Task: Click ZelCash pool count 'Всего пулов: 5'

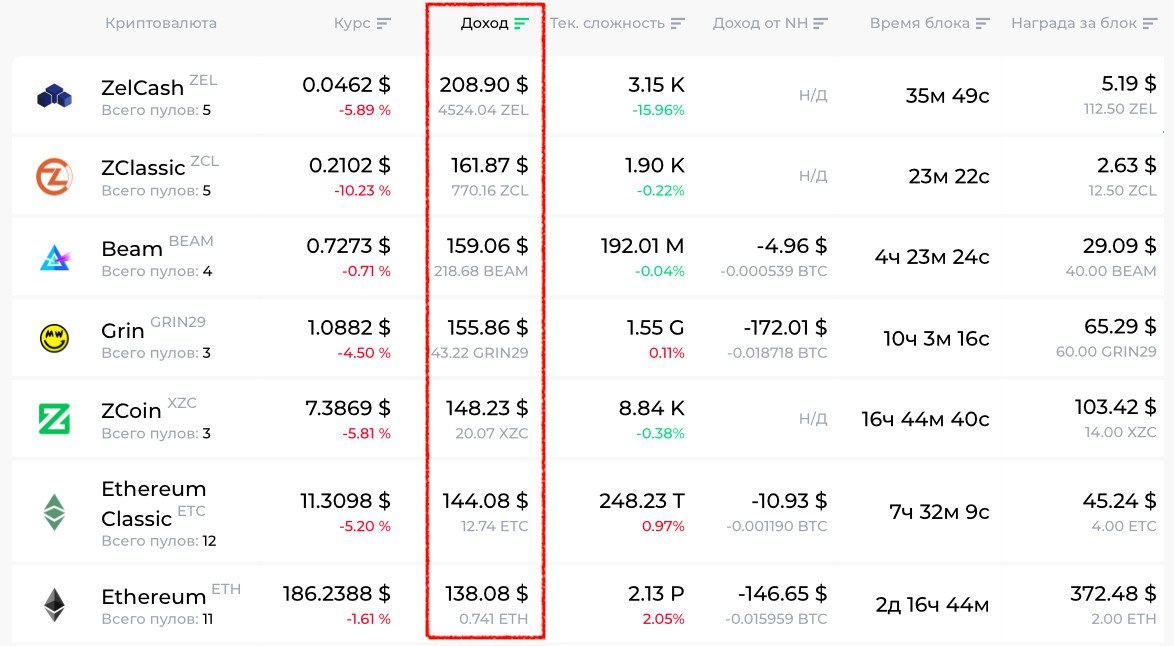Action: [156, 110]
